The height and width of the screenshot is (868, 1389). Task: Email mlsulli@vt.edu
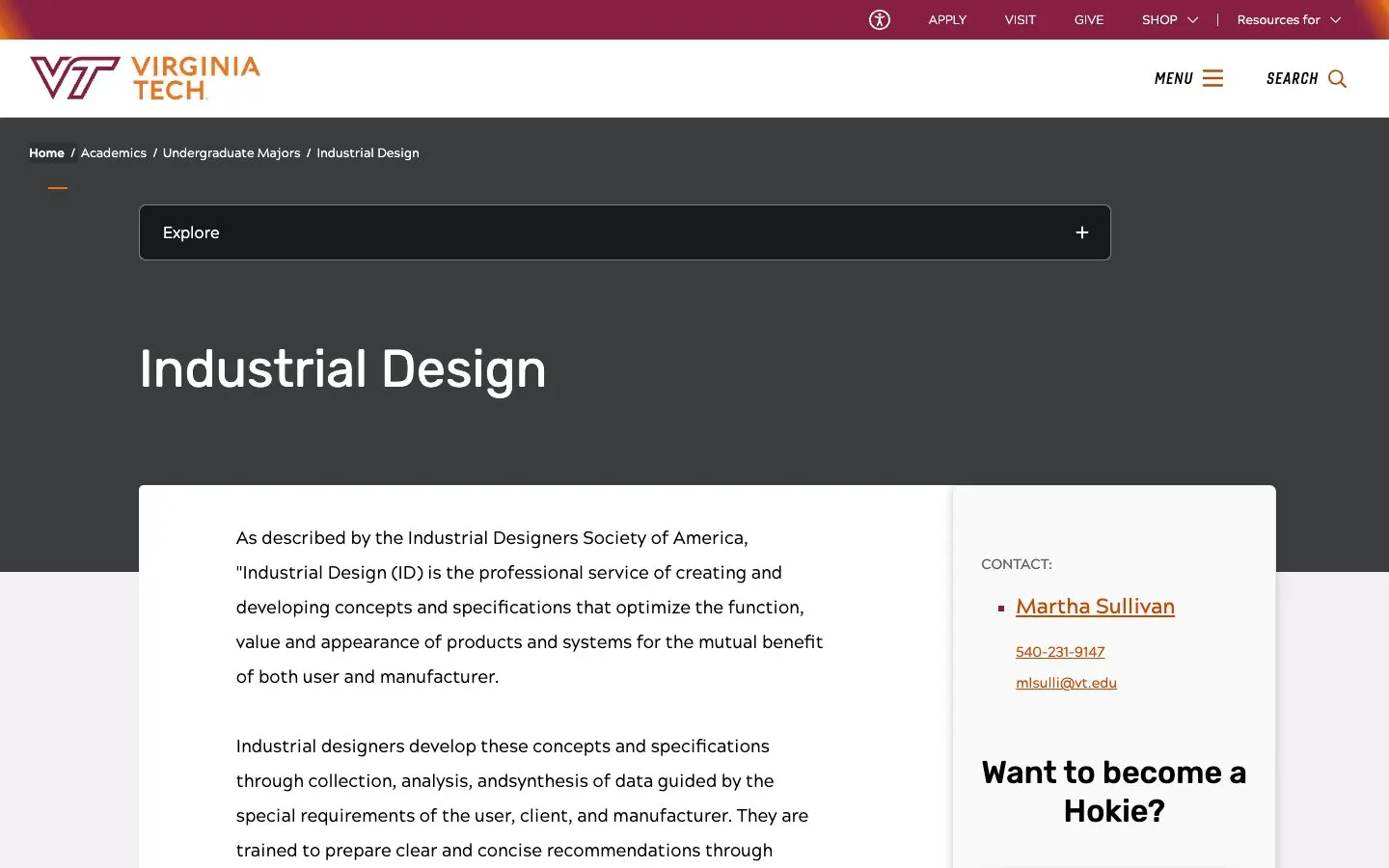point(1066,683)
